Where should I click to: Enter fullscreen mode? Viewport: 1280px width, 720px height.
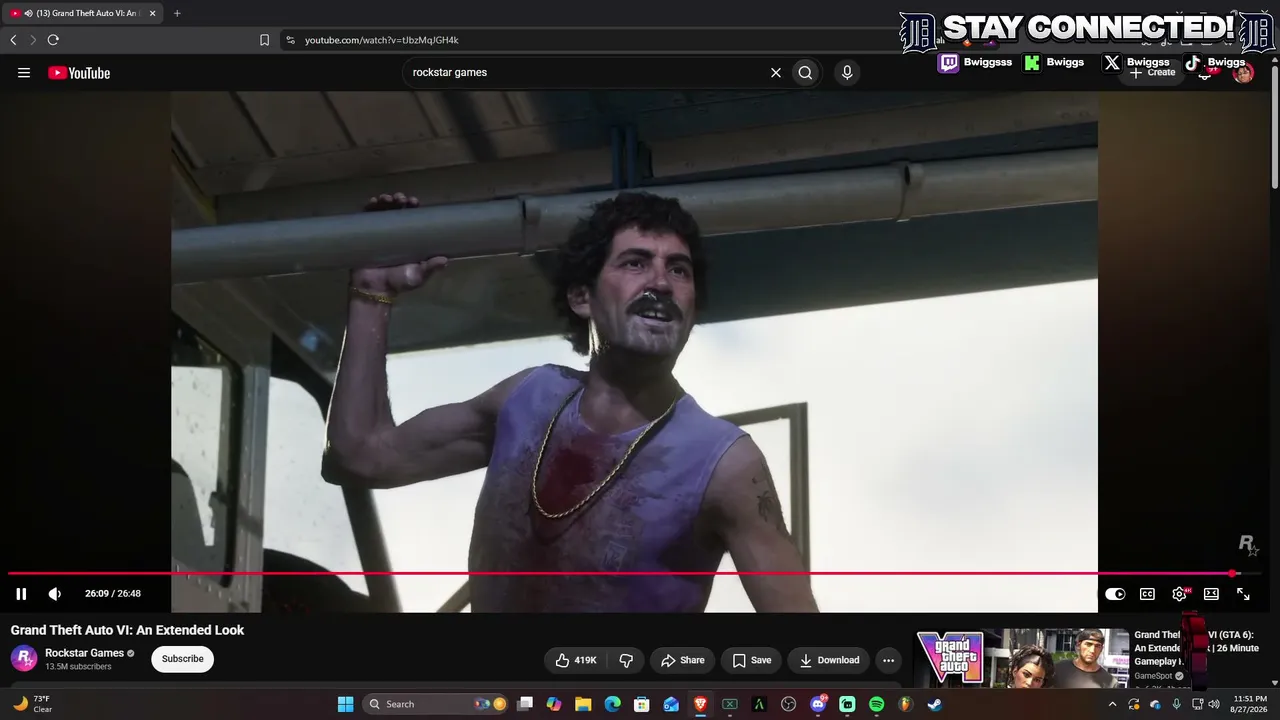[x=1243, y=594]
